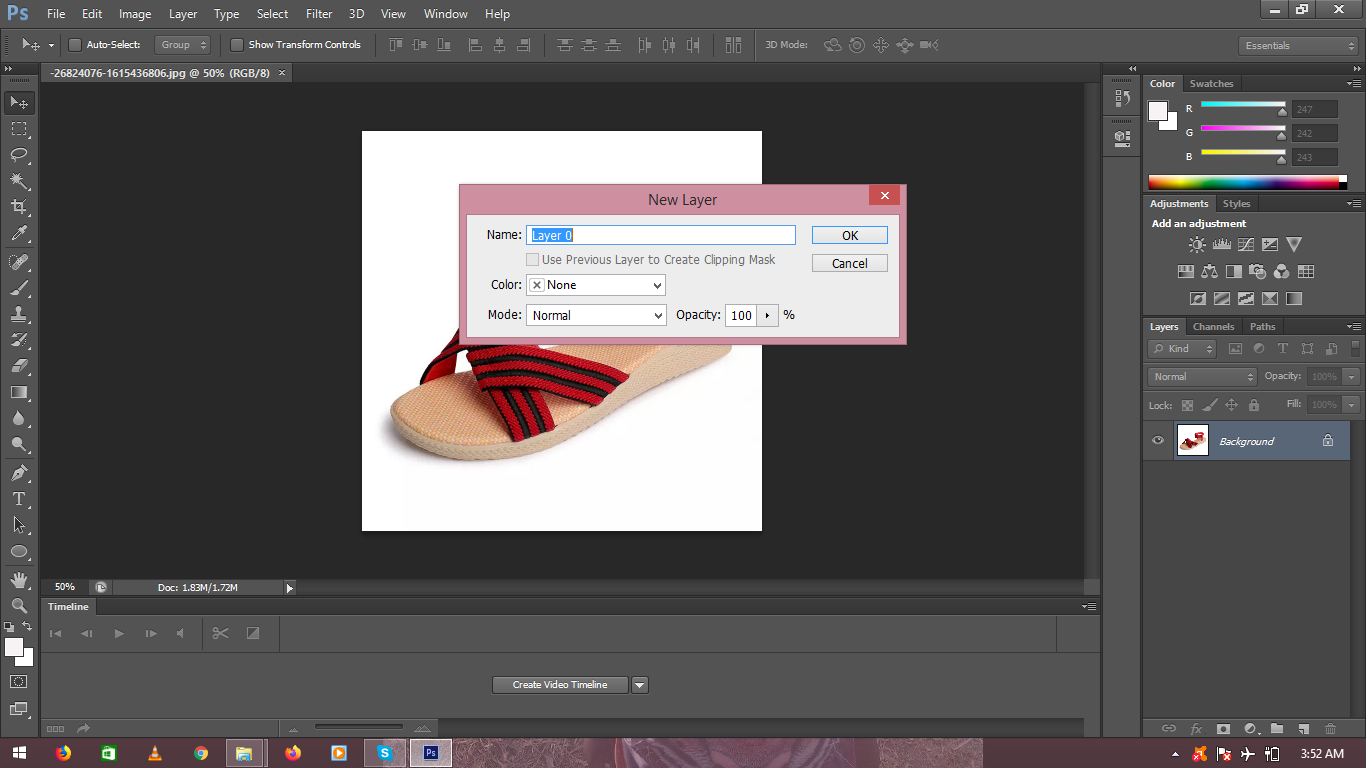
Task: Toggle lock all button in Layers
Action: pos(1254,405)
